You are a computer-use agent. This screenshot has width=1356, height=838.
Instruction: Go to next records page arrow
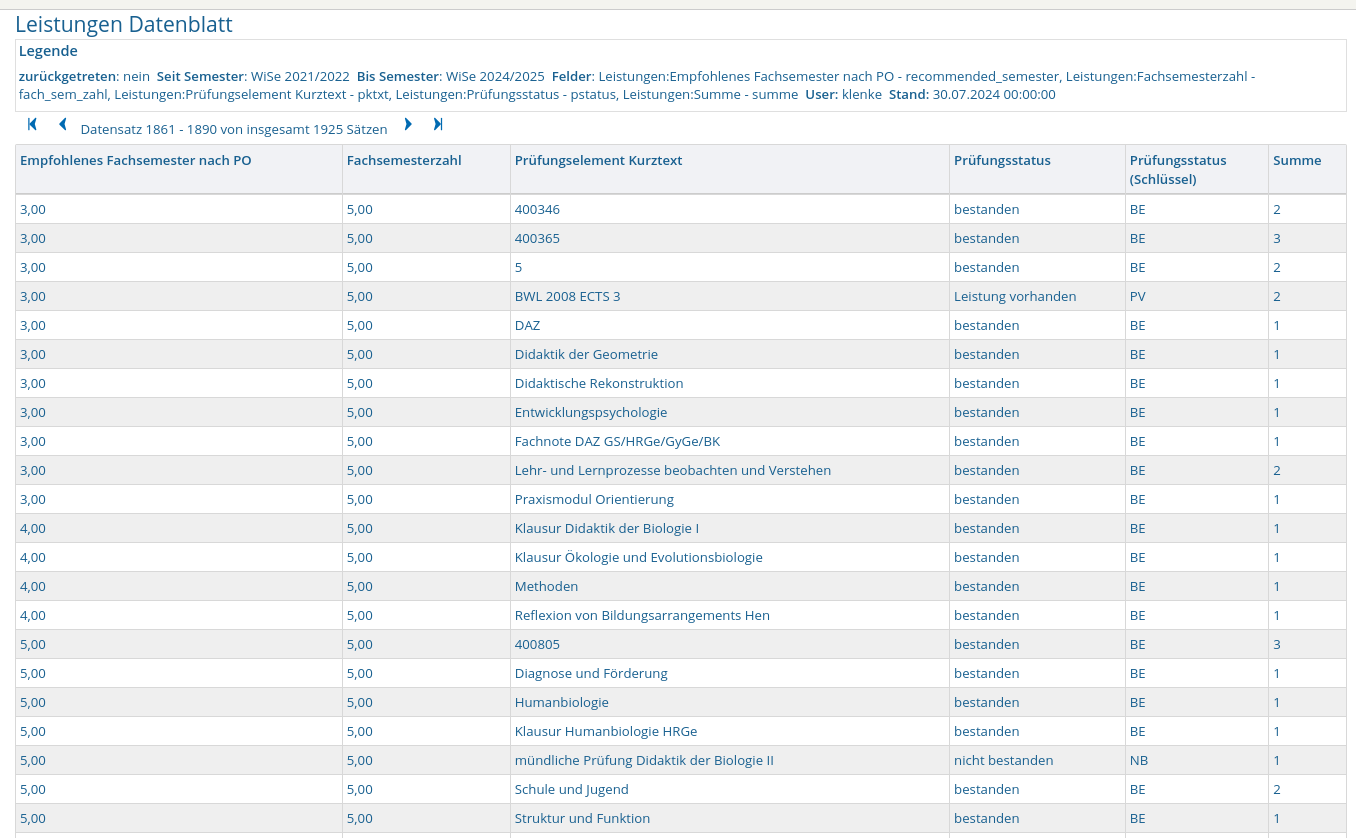[408, 125]
